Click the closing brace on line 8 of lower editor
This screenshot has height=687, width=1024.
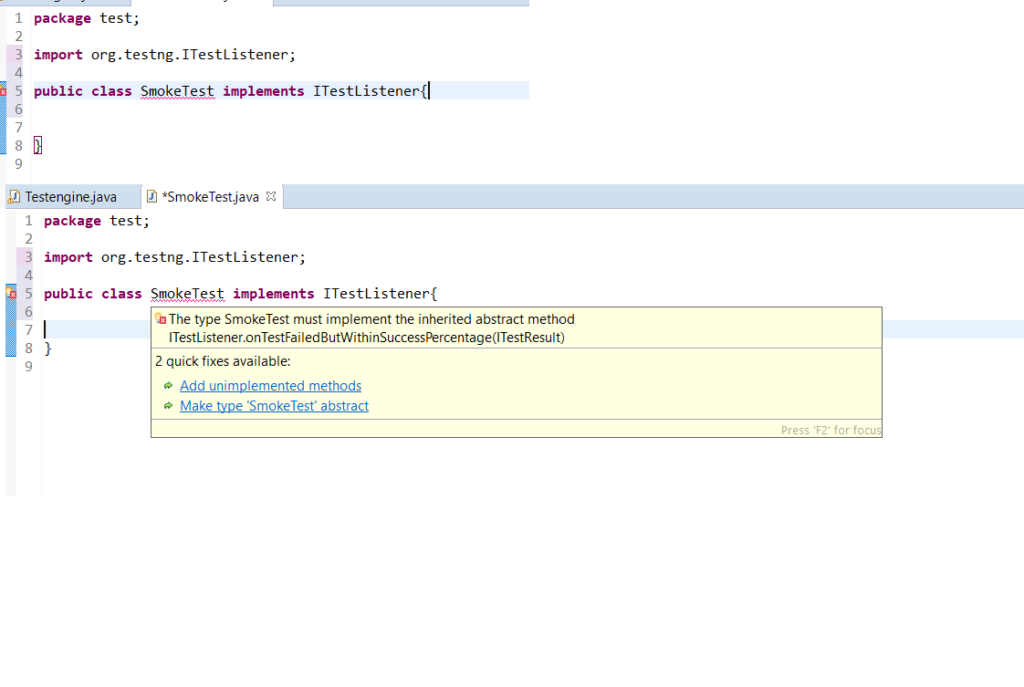tap(48, 348)
